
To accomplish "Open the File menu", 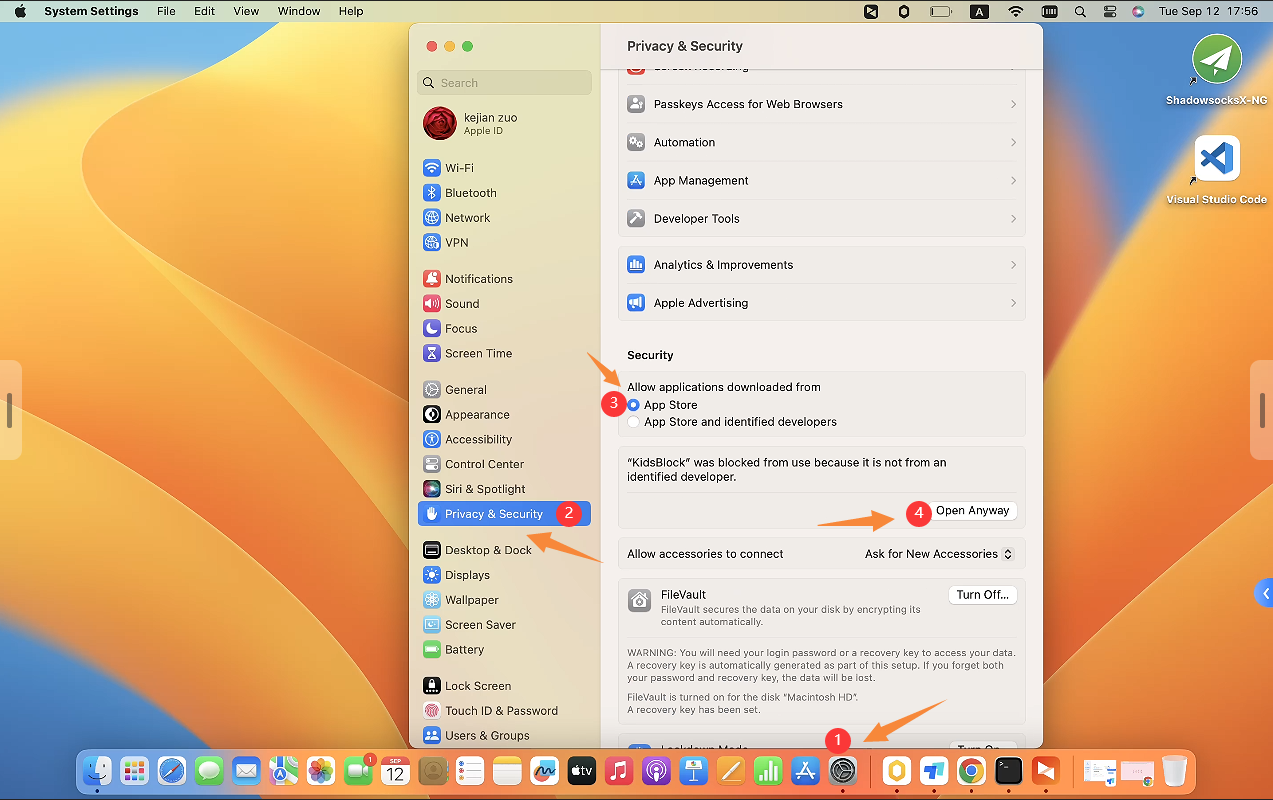I will tap(166, 11).
